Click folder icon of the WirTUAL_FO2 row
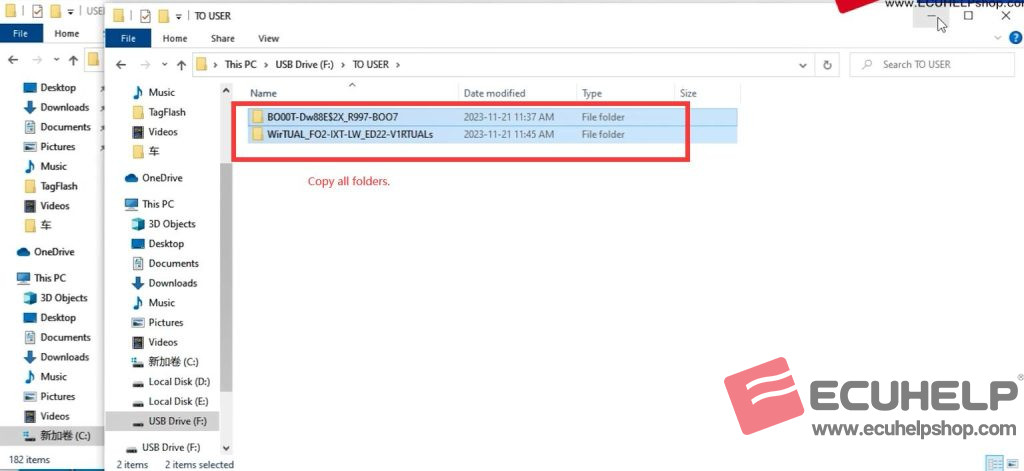This screenshot has height=471, width=1024. tap(257, 135)
